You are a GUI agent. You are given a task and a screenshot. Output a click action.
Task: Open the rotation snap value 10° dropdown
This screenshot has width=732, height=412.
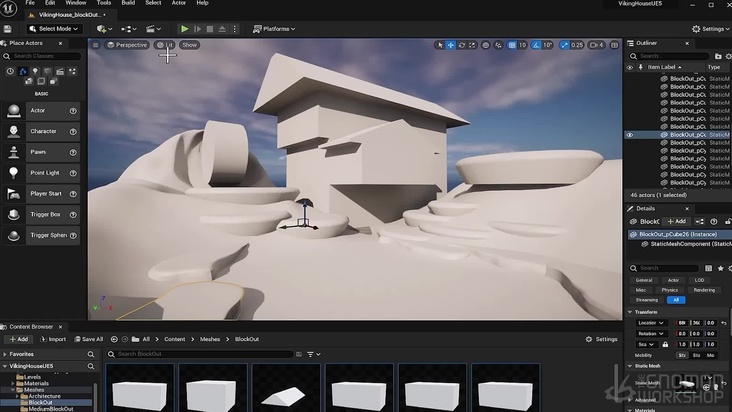click(548, 45)
